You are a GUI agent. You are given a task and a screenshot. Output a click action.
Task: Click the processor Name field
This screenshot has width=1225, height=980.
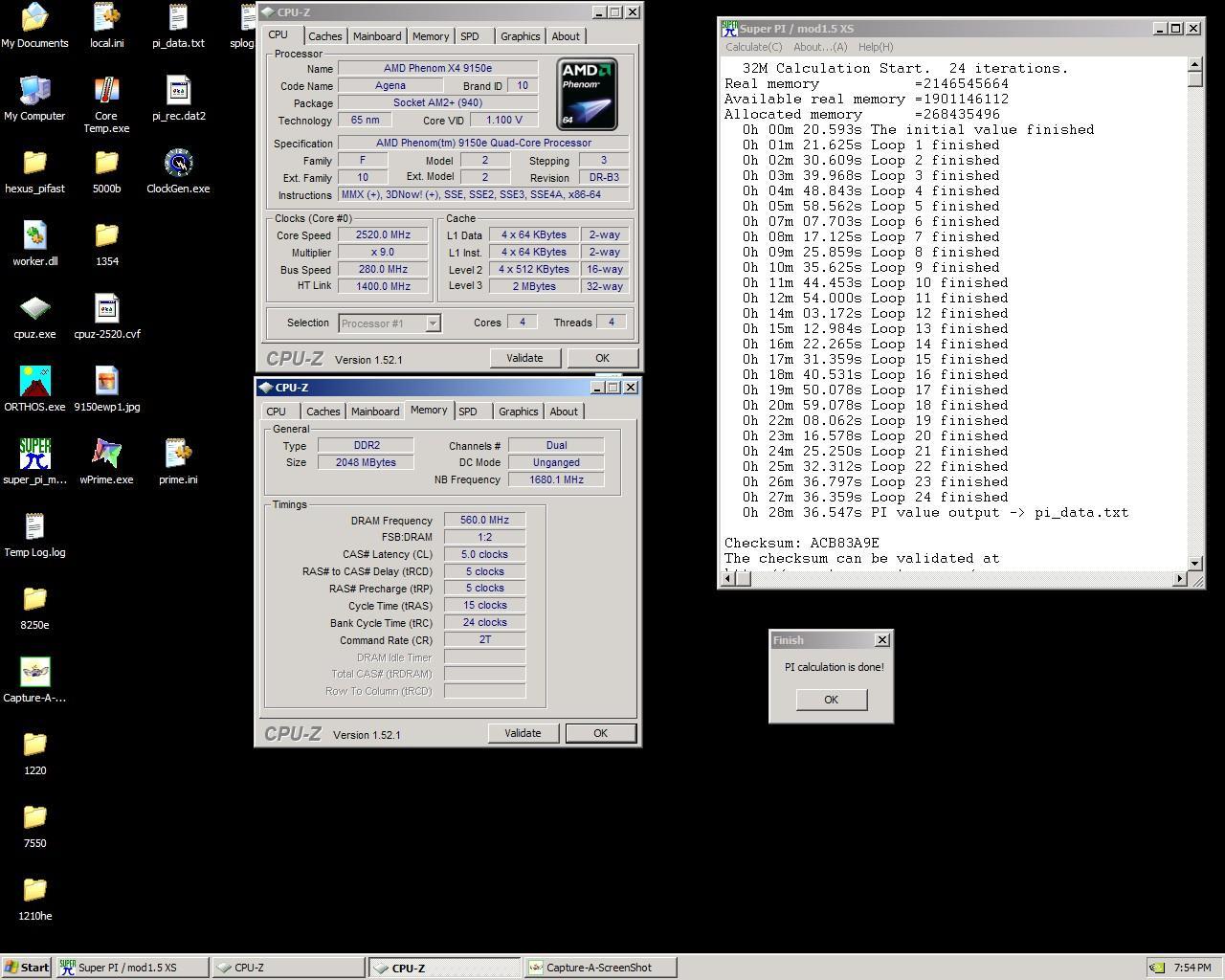click(437, 69)
